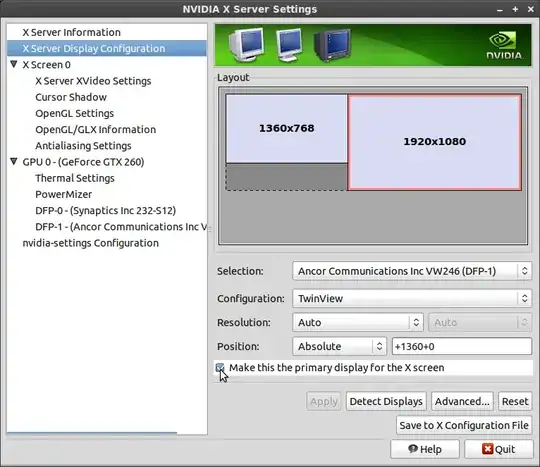The height and width of the screenshot is (467, 540).
Task: Click the NVIDIA logo in the banner
Action: point(504,45)
